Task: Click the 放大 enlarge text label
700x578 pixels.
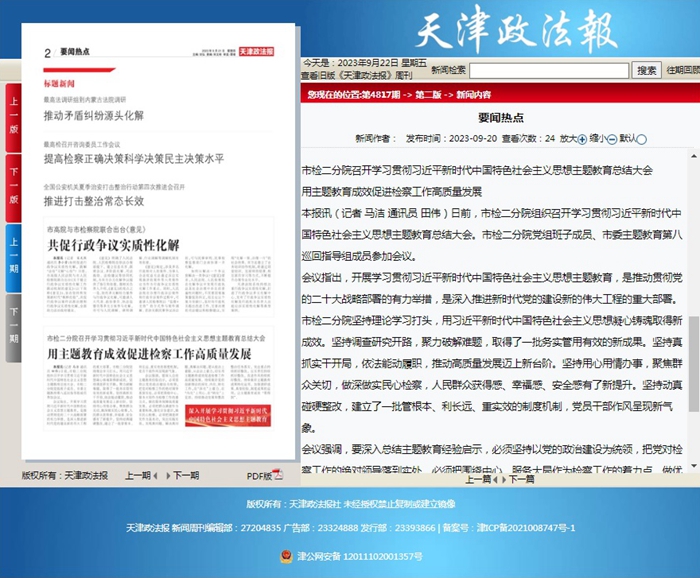Action: pyautogui.click(x=568, y=139)
